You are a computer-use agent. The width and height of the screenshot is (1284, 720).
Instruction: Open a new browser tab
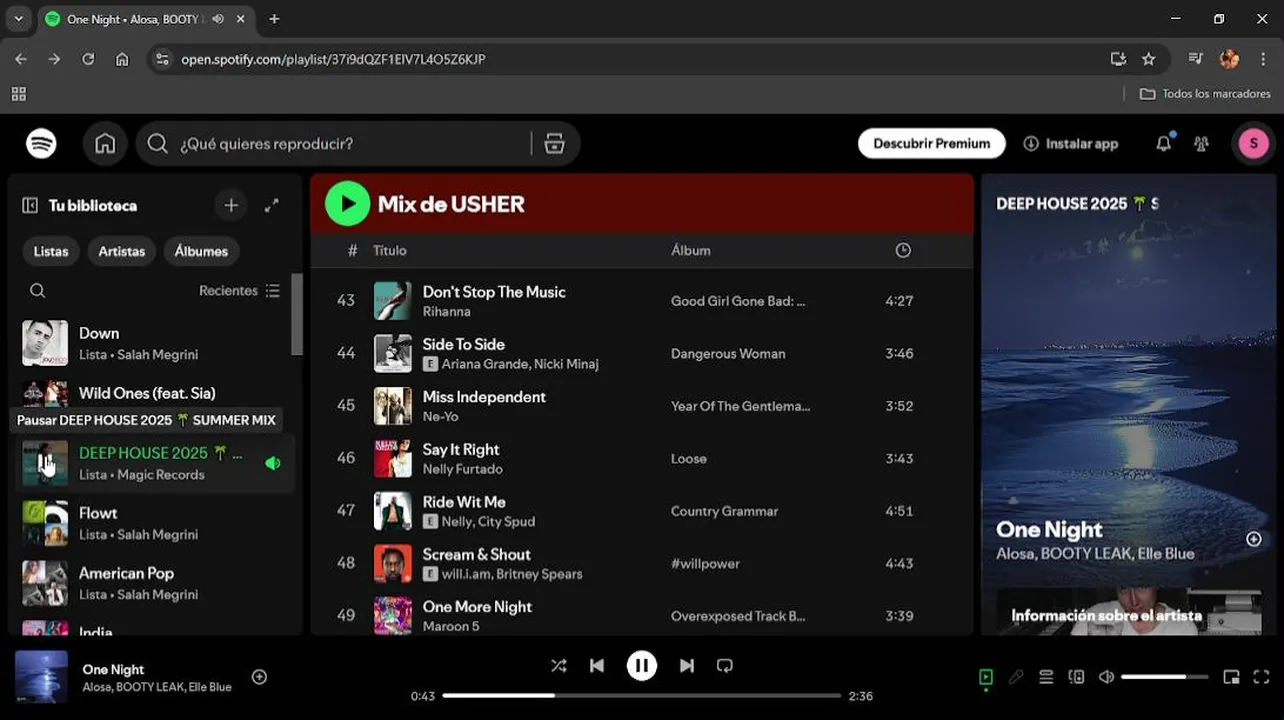274,19
